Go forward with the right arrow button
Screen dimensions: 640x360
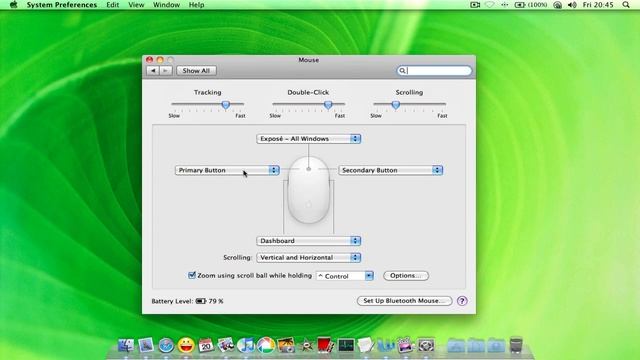point(165,71)
